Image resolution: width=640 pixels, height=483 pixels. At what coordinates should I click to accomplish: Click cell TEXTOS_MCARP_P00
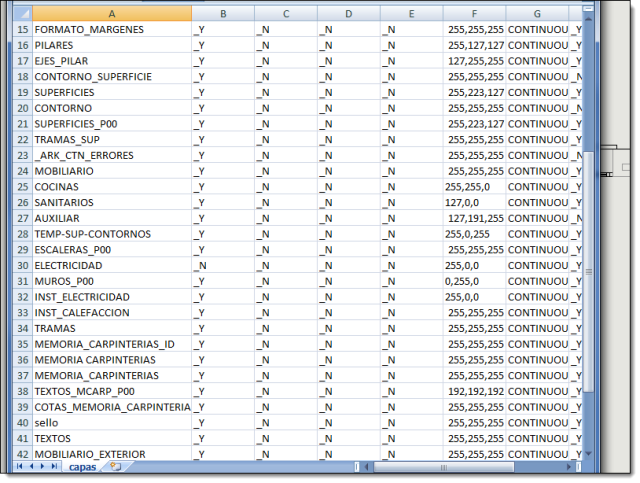coord(112,391)
